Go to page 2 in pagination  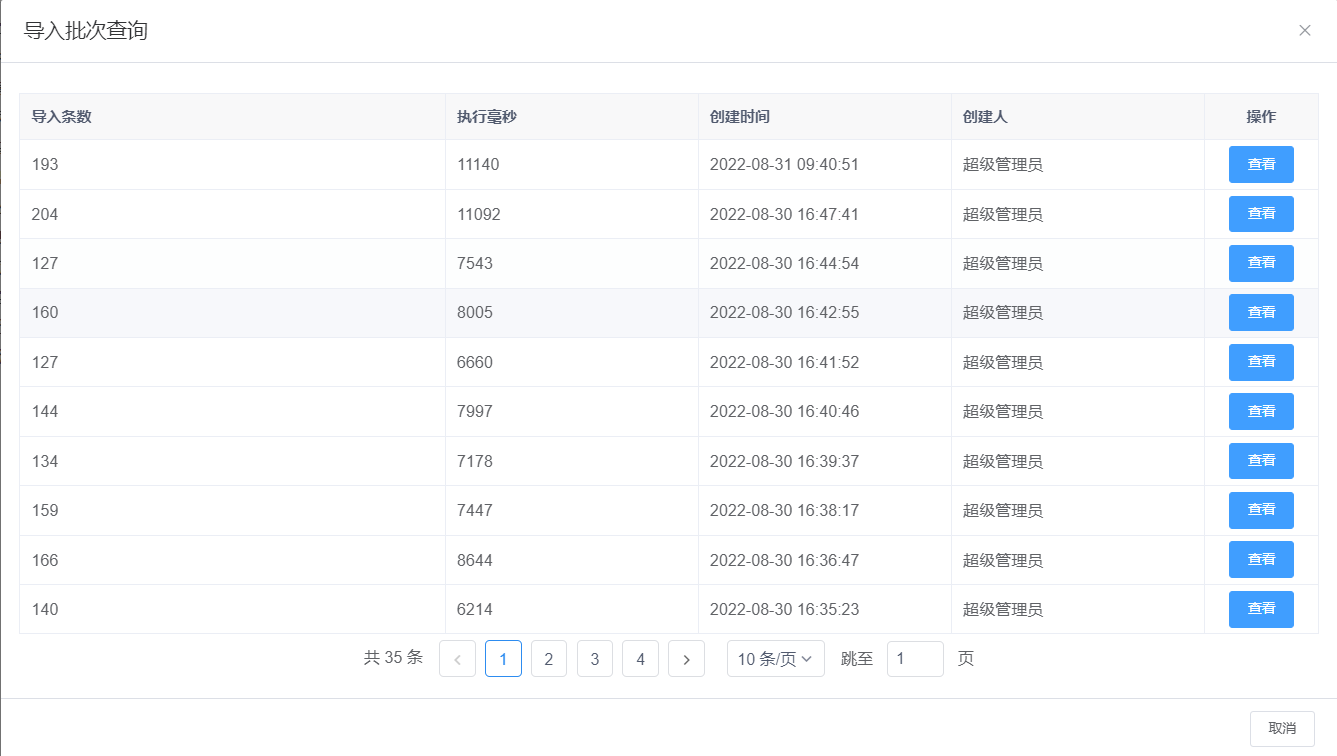tap(548, 659)
